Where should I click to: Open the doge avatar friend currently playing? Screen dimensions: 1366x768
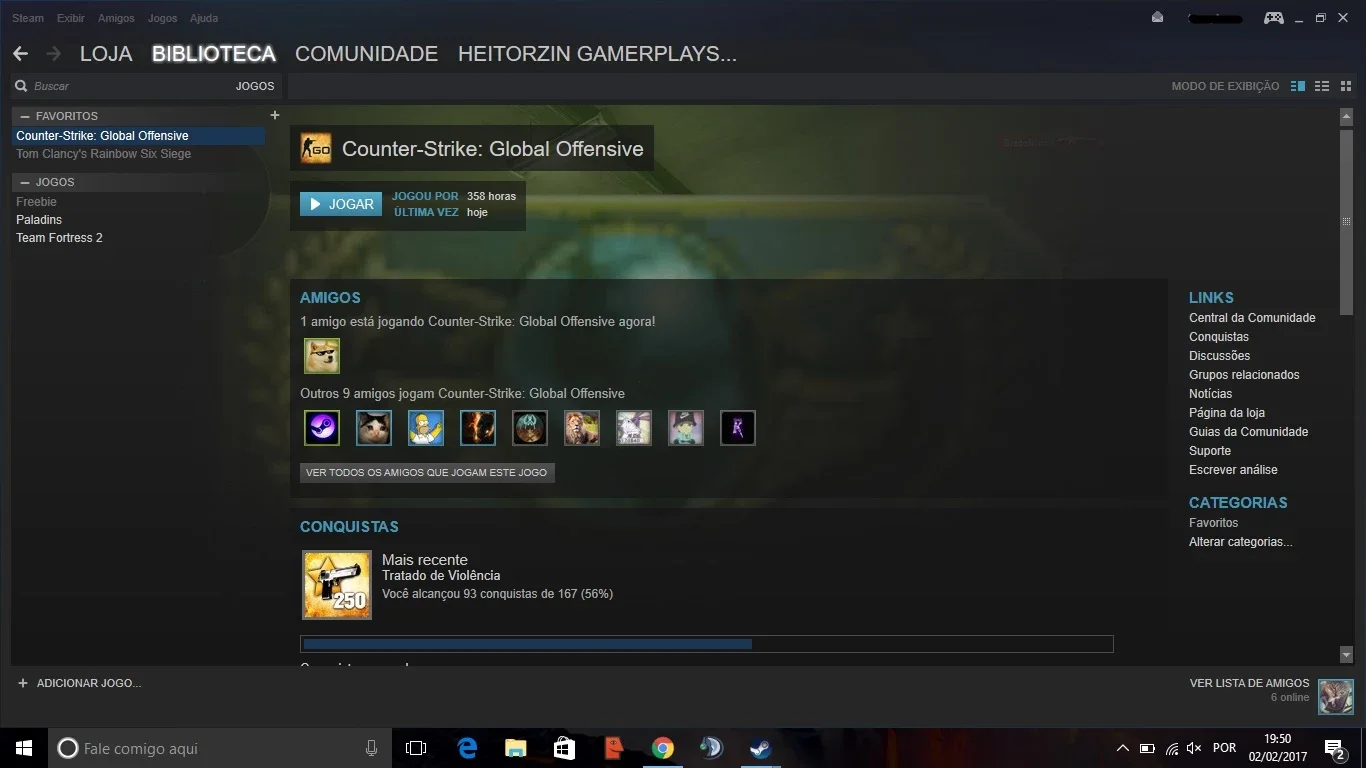[322, 356]
